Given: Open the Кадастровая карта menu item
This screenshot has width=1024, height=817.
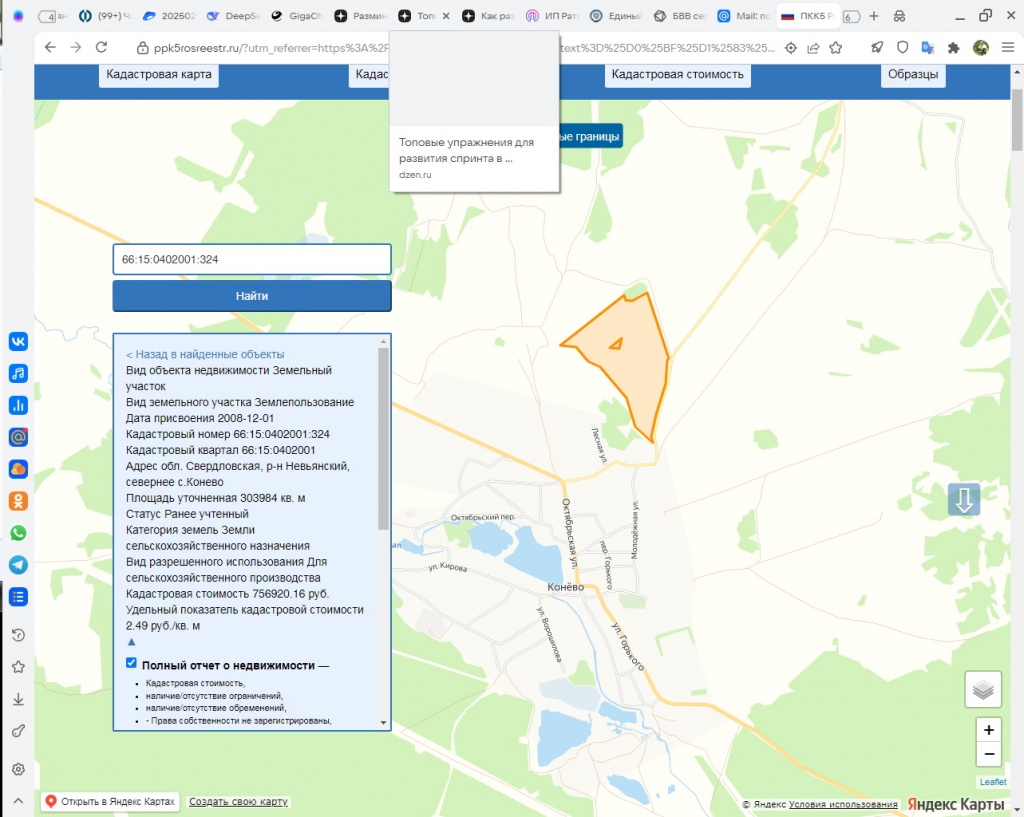Looking at the screenshot, I should (159, 75).
